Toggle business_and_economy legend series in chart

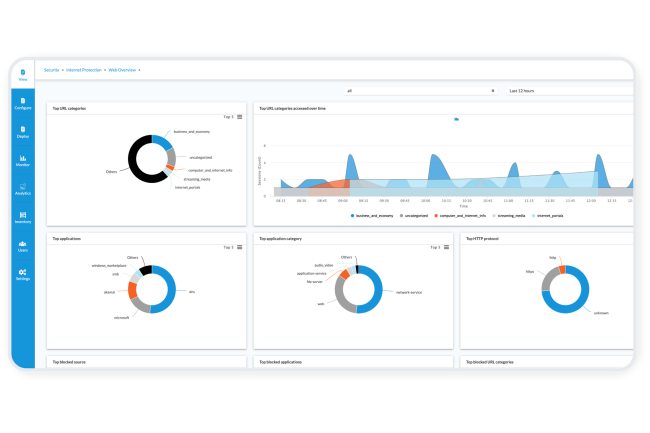(372, 215)
